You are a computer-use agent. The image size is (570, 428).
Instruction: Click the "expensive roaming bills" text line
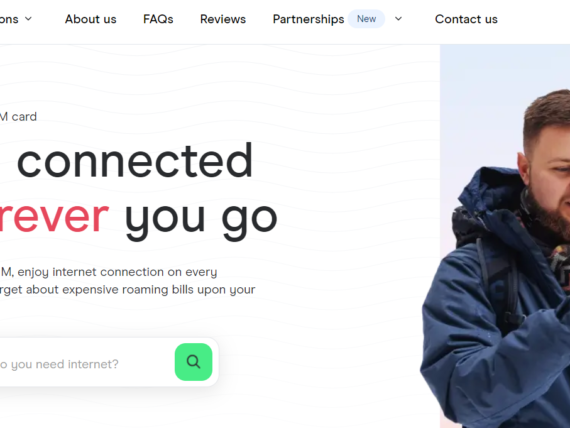128,290
